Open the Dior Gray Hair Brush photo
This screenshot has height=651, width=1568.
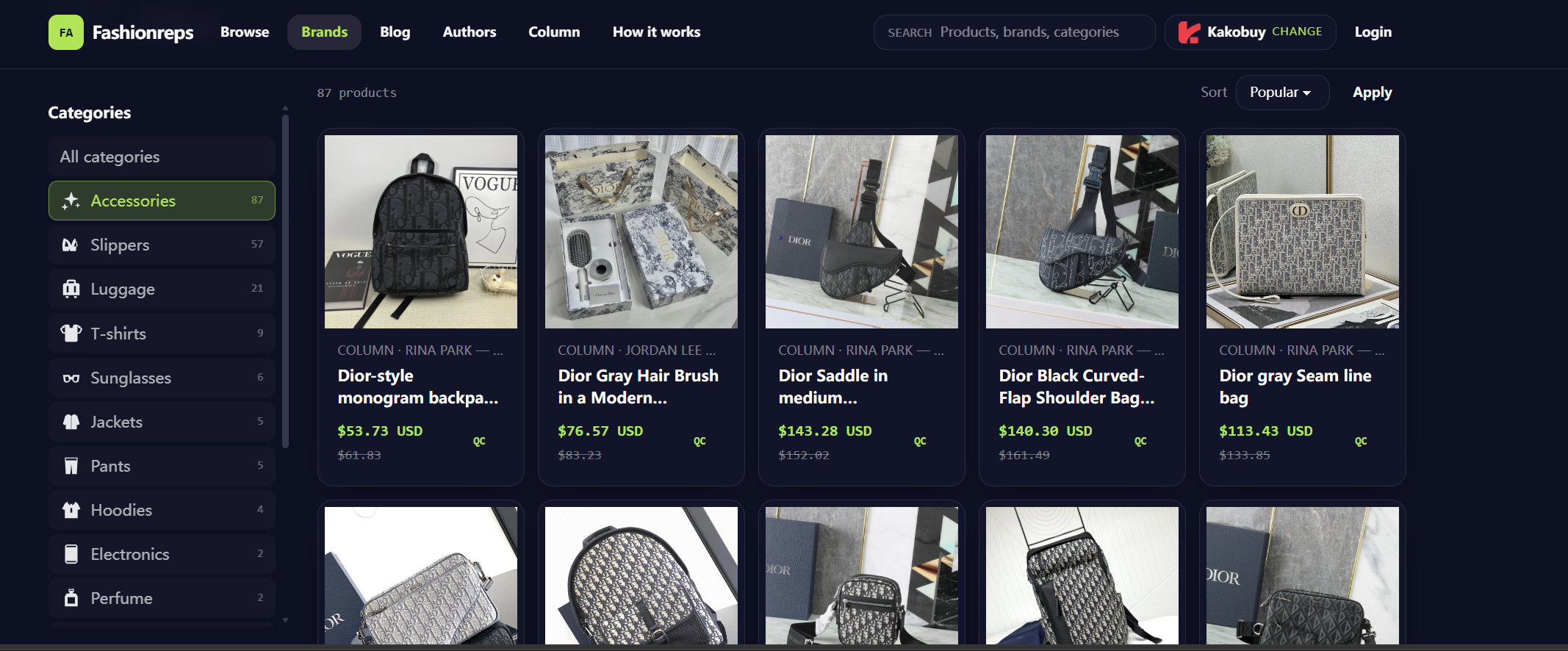point(641,231)
